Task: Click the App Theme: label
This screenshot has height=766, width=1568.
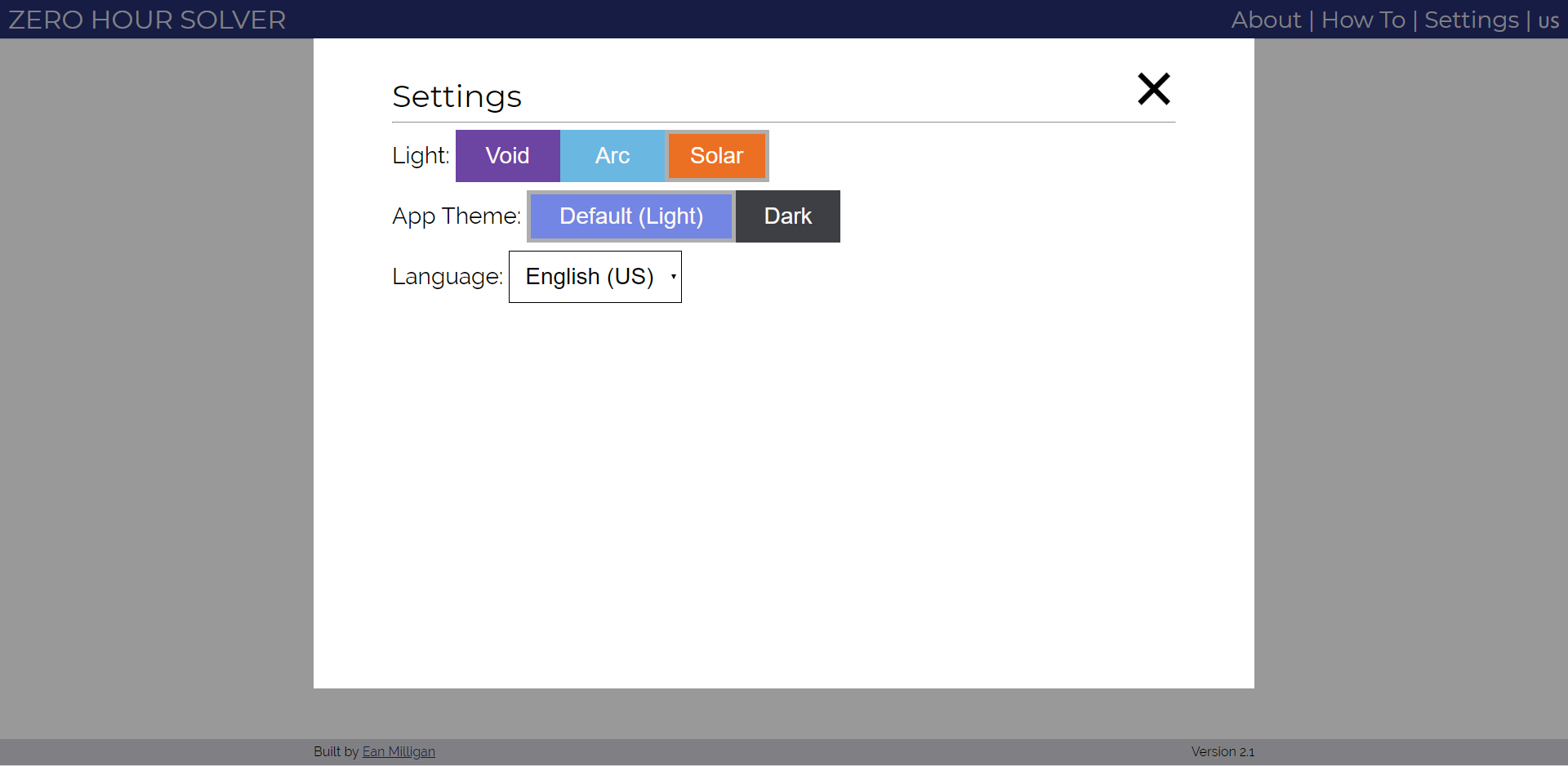Action: click(x=456, y=216)
